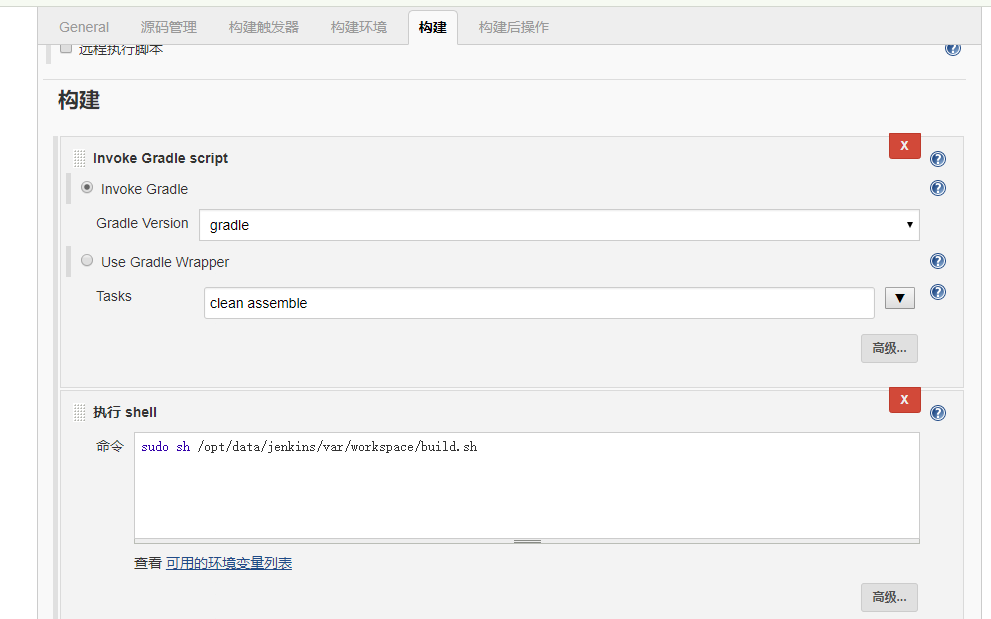
Task: Focus the Tasks input with clean assemble
Action: coord(539,303)
